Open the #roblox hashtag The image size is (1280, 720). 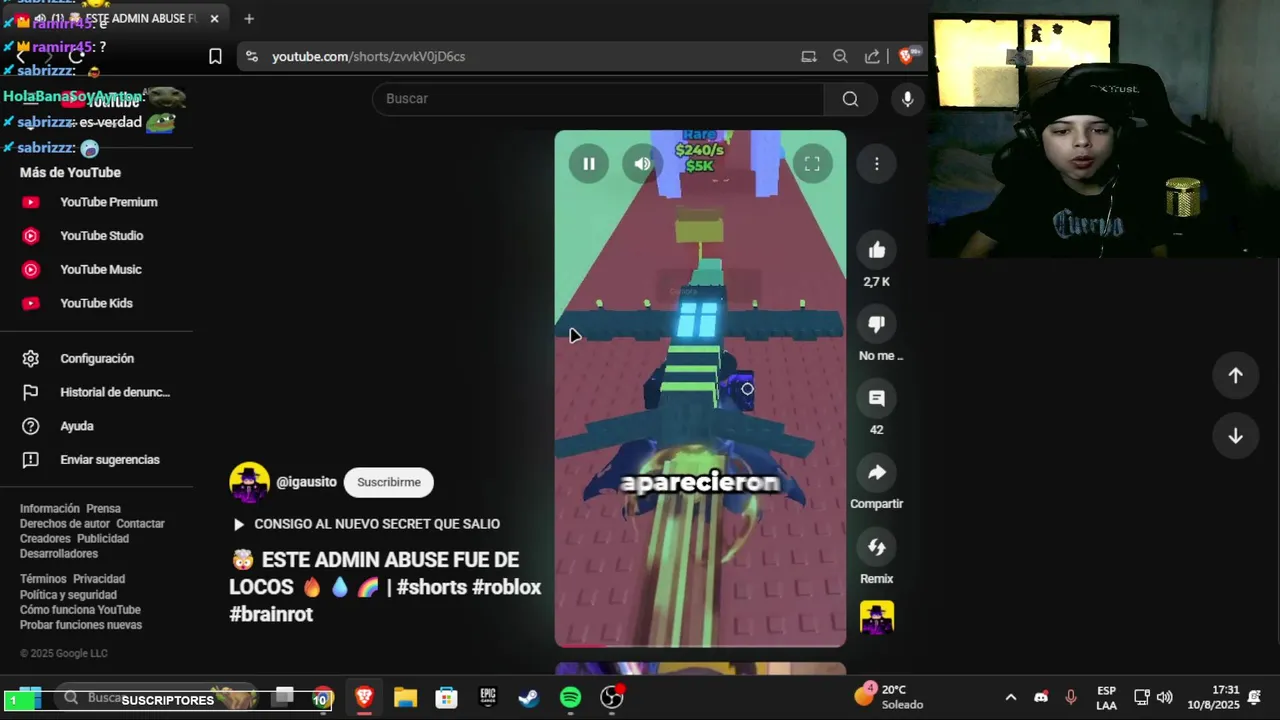click(x=506, y=587)
